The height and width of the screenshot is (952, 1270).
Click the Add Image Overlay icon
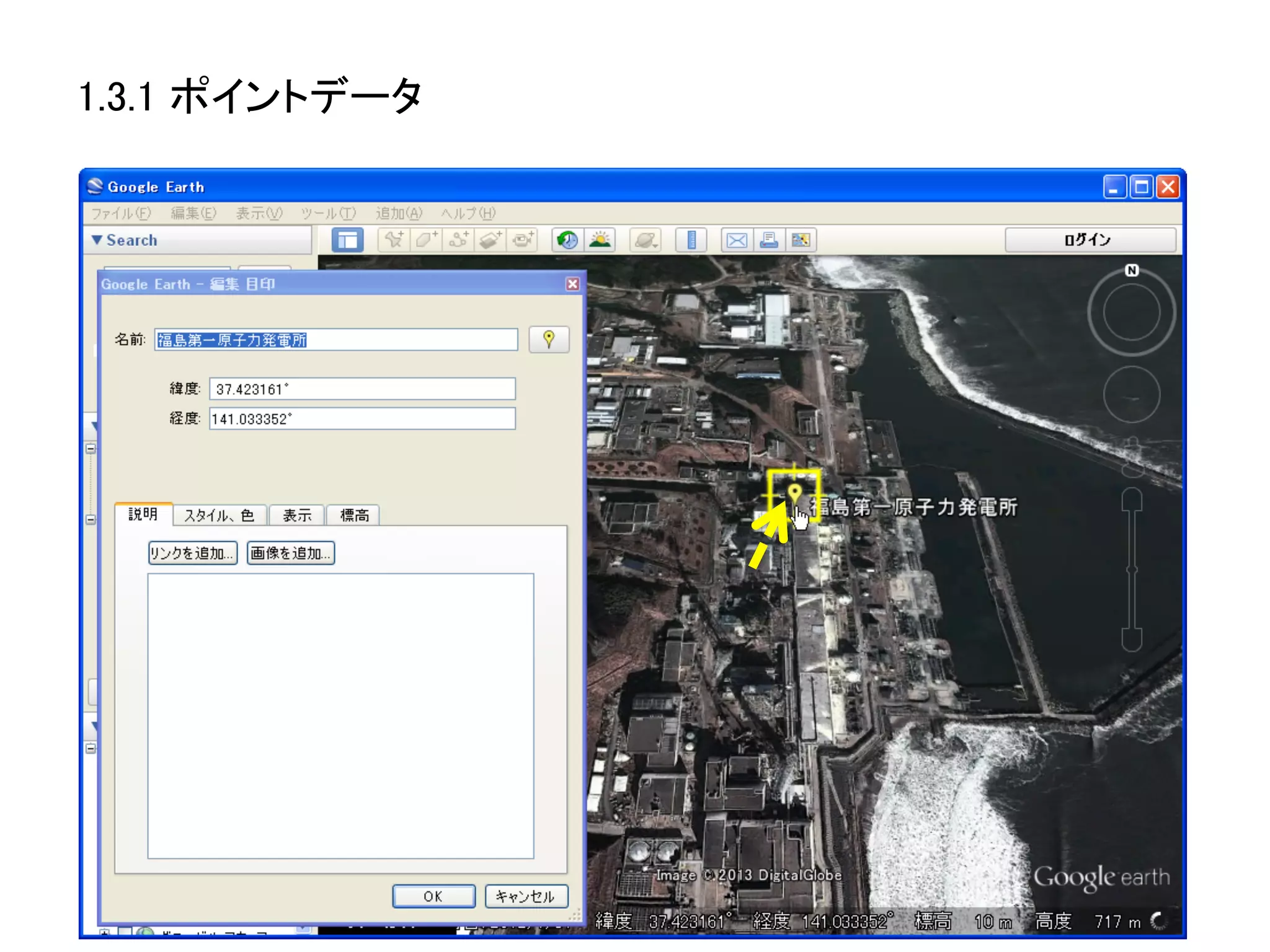491,240
